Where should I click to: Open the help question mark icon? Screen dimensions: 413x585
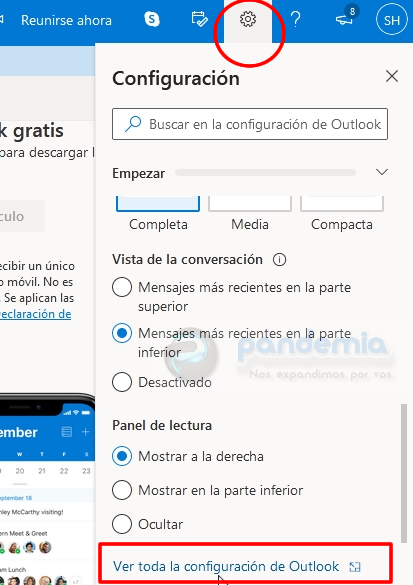tap(295, 19)
